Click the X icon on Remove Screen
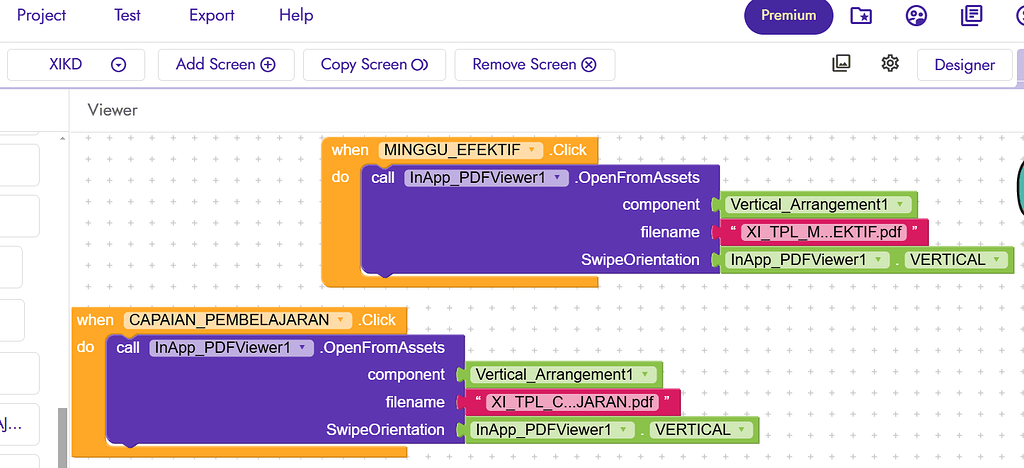 589,65
